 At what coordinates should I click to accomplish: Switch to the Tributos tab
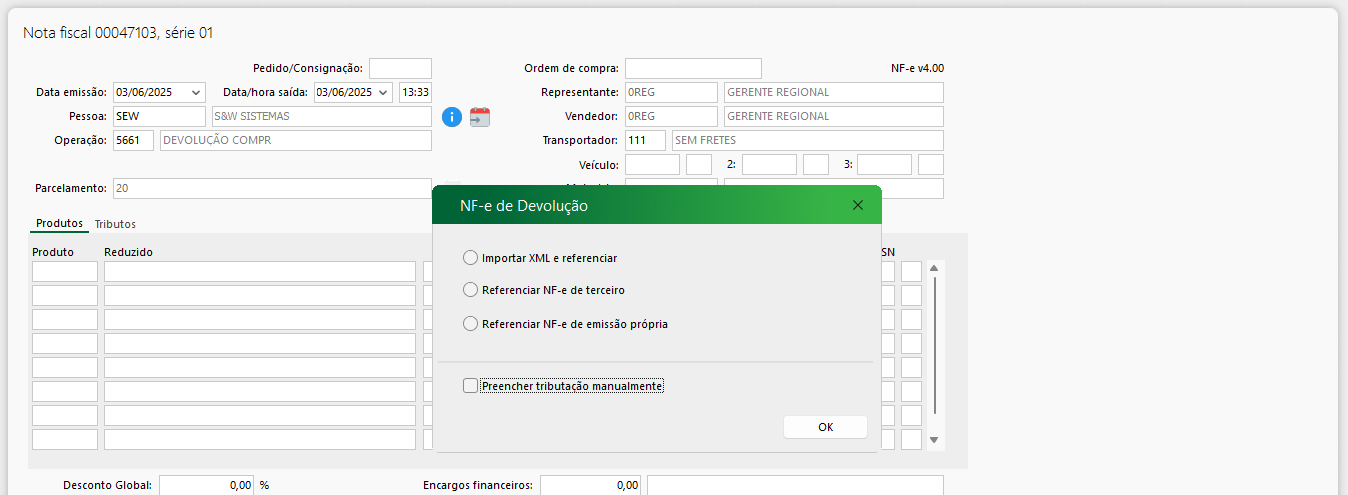pyautogui.click(x=115, y=224)
